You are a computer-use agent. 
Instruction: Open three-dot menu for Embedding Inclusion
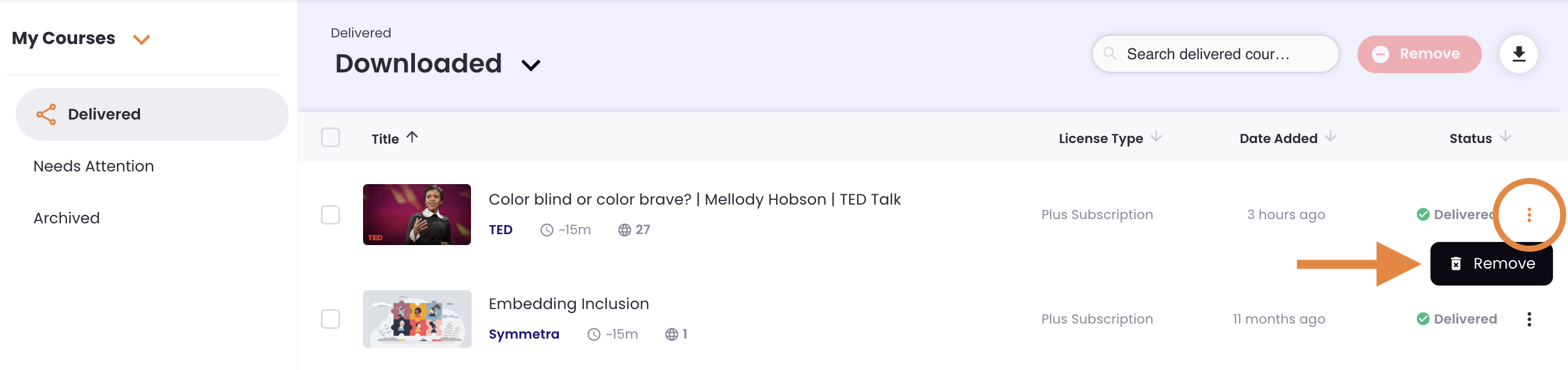click(x=1528, y=319)
